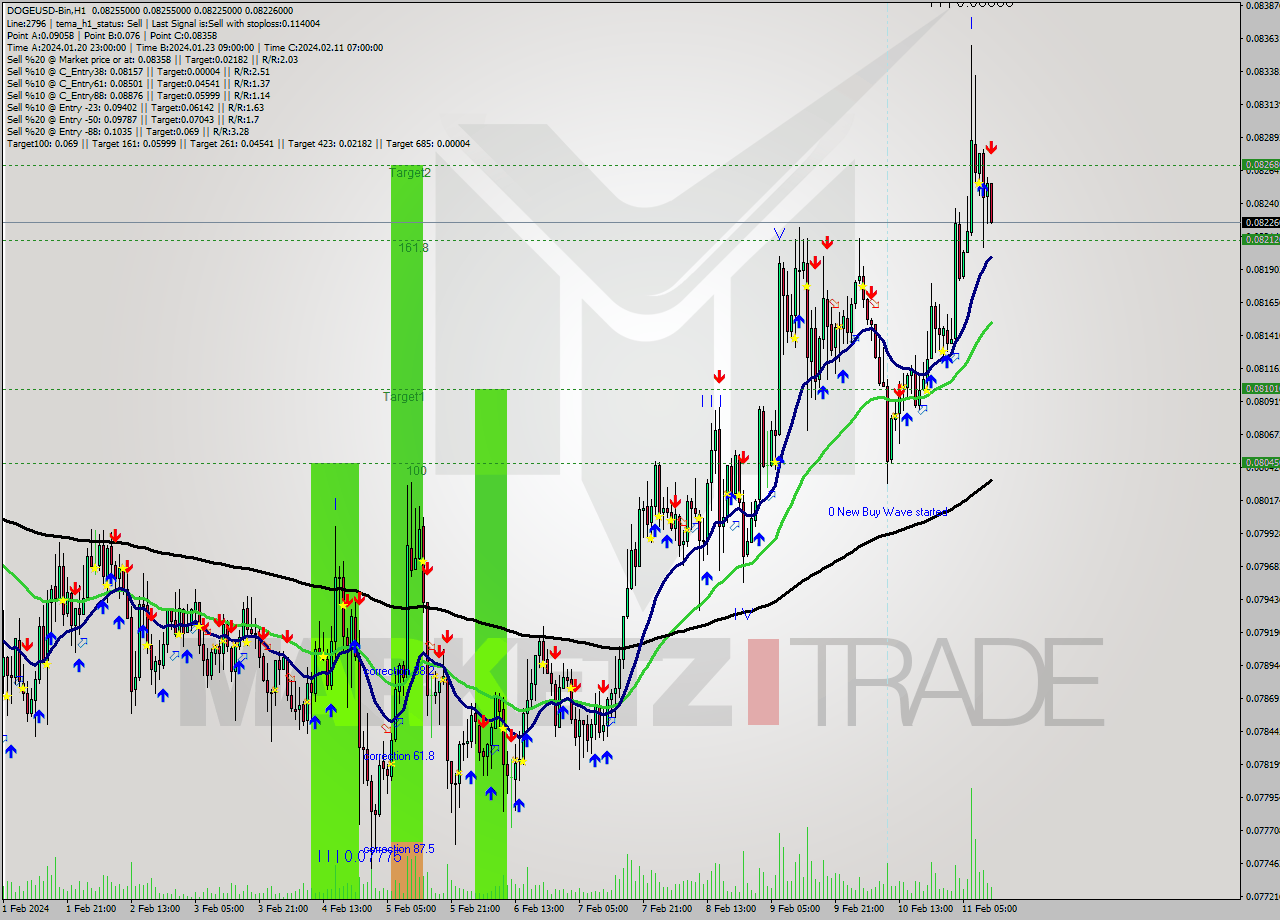
Task: Click the 0.08141 price axis label
Action: (1261, 335)
